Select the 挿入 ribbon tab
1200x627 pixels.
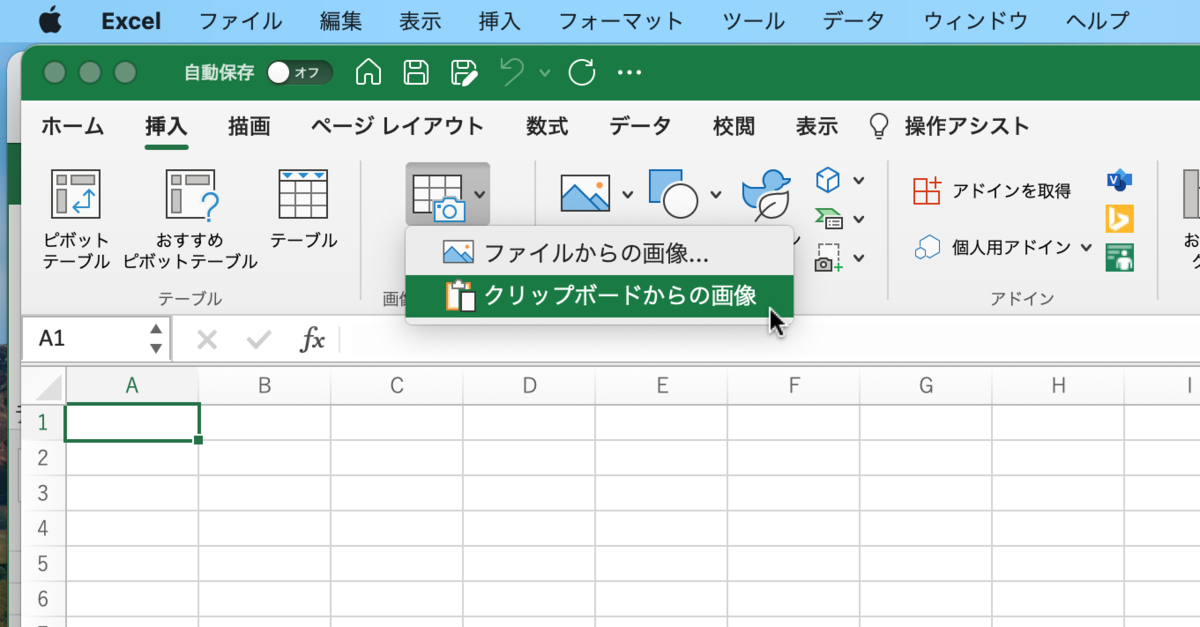pyautogui.click(x=166, y=126)
